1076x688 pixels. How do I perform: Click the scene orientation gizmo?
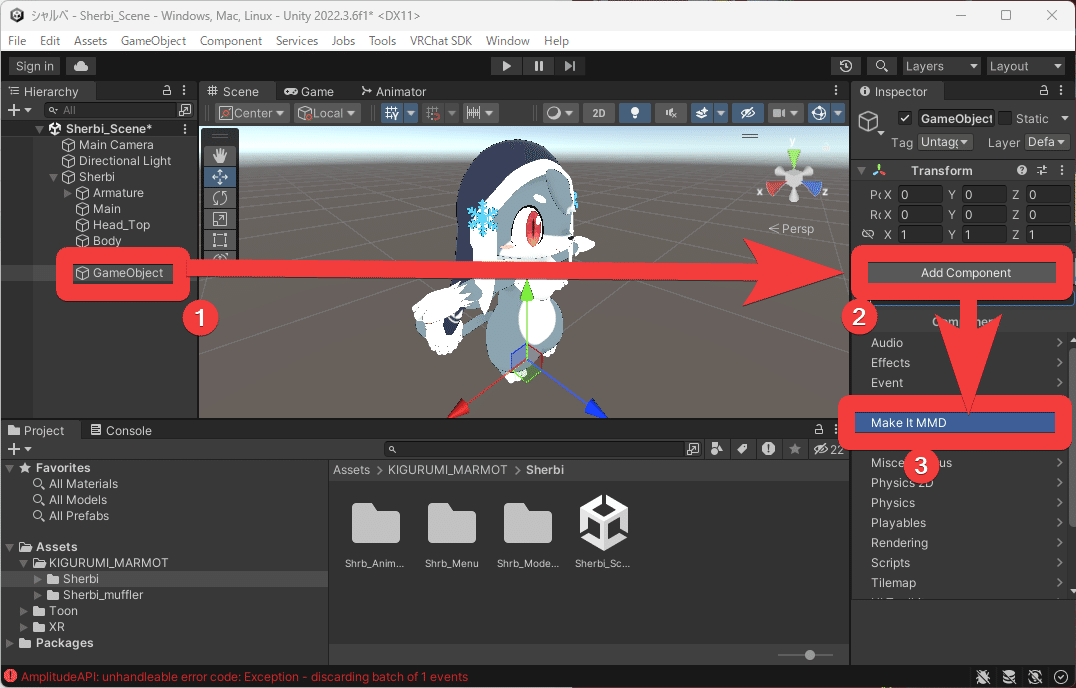(x=794, y=178)
